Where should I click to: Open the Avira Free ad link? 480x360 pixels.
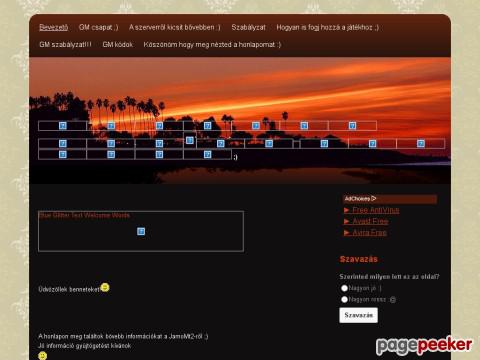pyautogui.click(x=369, y=232)
